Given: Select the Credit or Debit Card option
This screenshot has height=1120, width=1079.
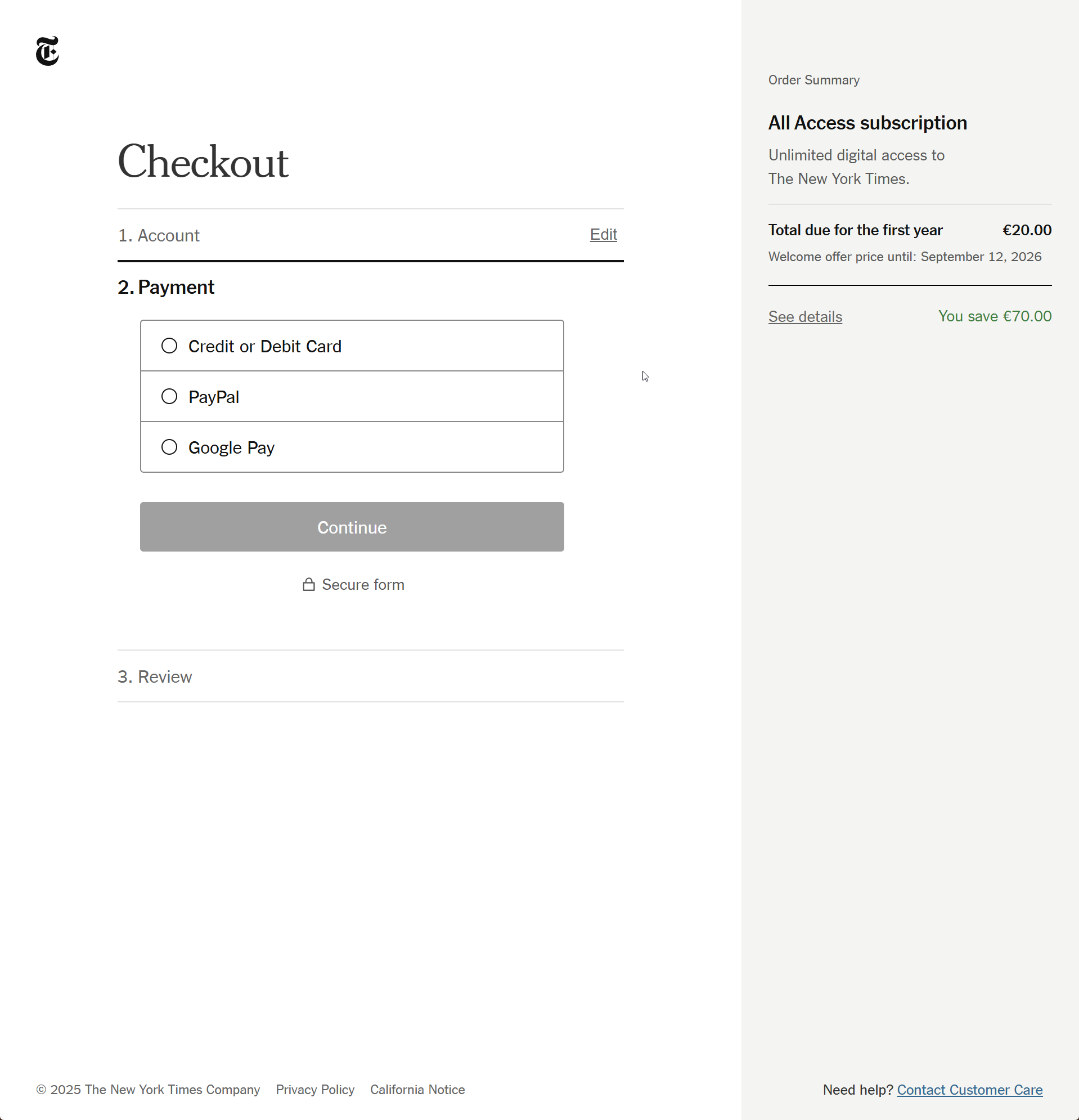Looking at the screenshot, I should coord(169,346).
